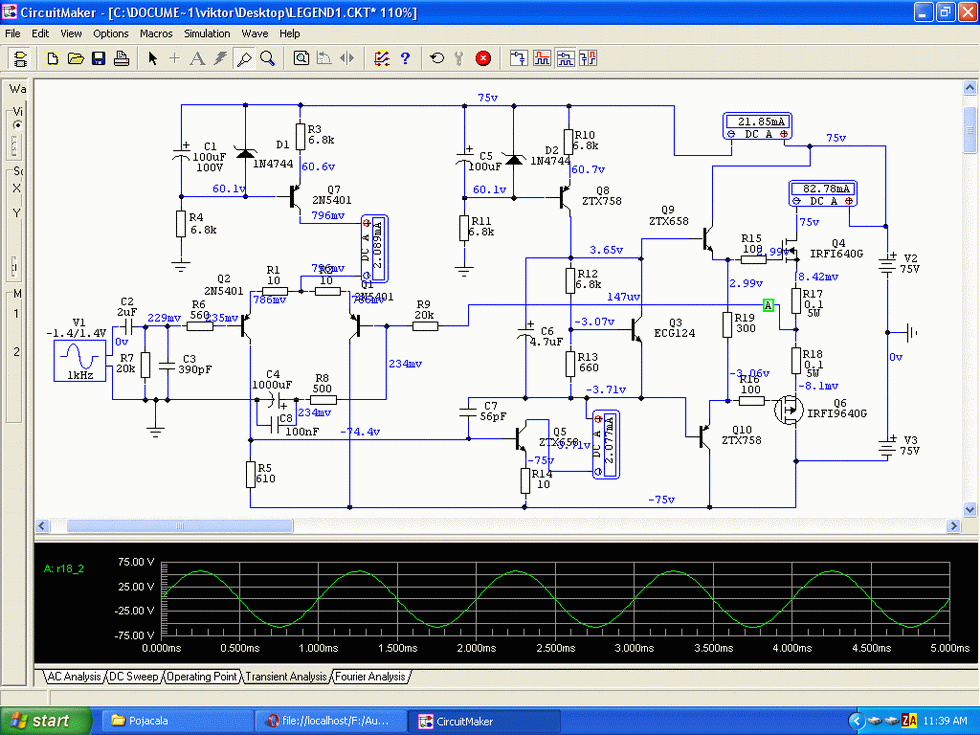Toggle the side panel toolbar icon
The width and height of the screenshot is (980, 735).
(x=20, y=59)
